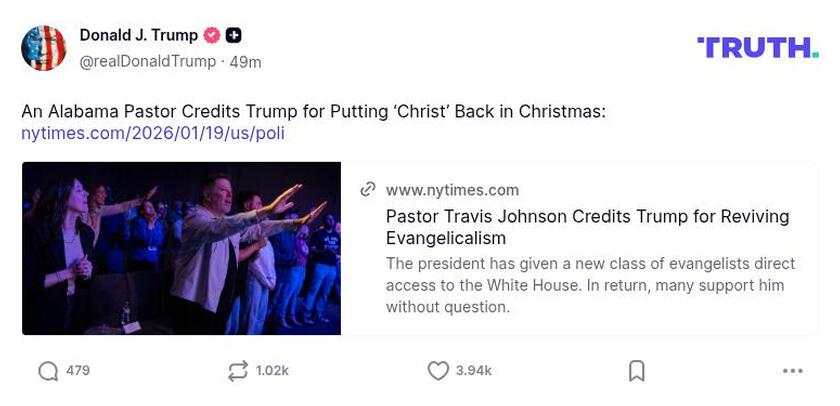The image size is (840, 406).
Task: Bookmark this post
Action: 636,371
